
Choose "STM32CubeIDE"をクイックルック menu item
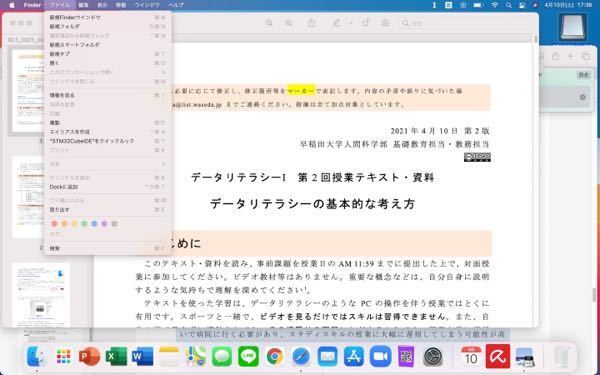(x=108, y=141)
